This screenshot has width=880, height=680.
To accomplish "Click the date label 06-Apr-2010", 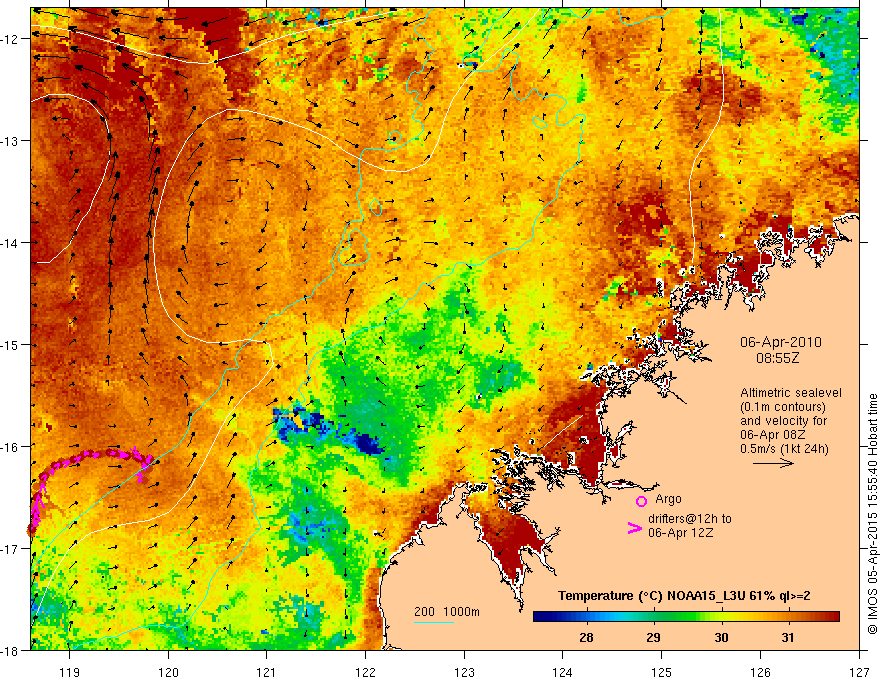I will point(781,342).
